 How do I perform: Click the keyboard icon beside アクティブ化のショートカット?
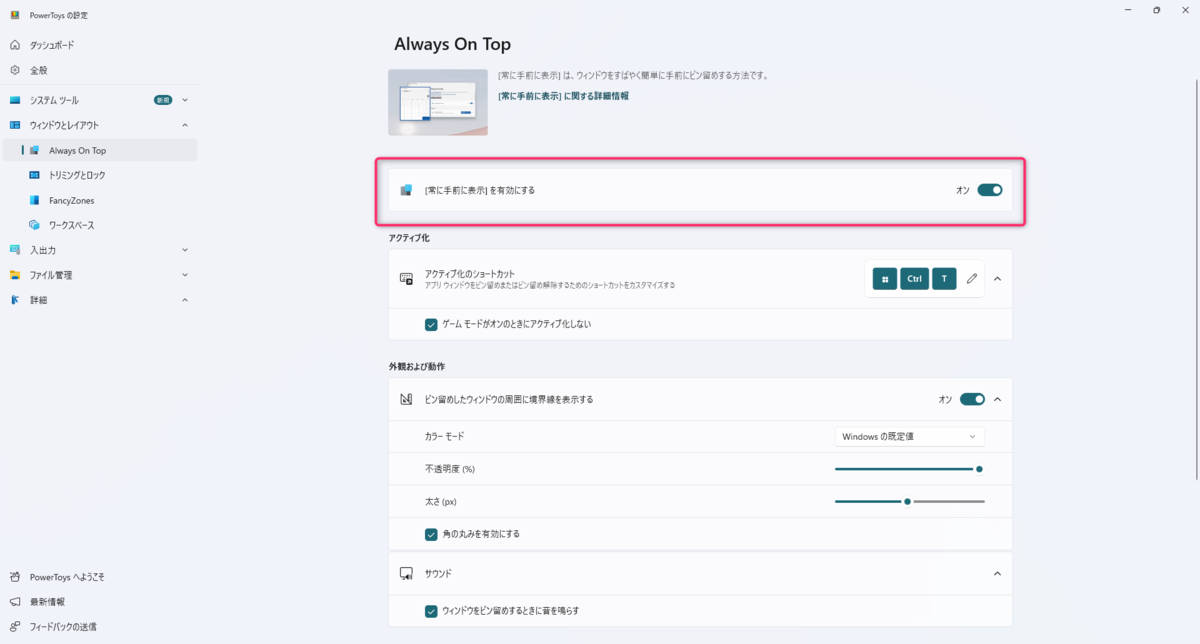(406, 279)
